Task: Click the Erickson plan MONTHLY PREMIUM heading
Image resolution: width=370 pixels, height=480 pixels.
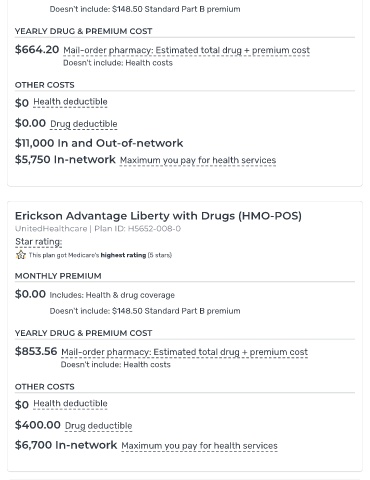Action: (58, 276)
